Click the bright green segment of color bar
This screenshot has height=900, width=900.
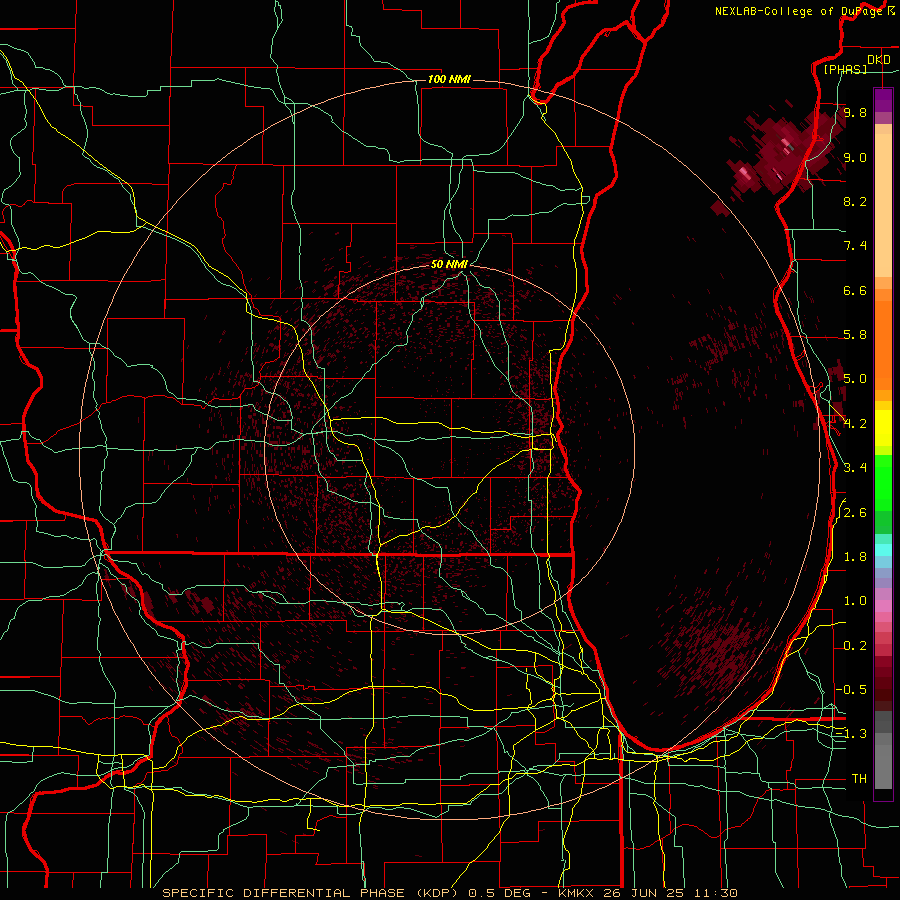tap(883, 482)
